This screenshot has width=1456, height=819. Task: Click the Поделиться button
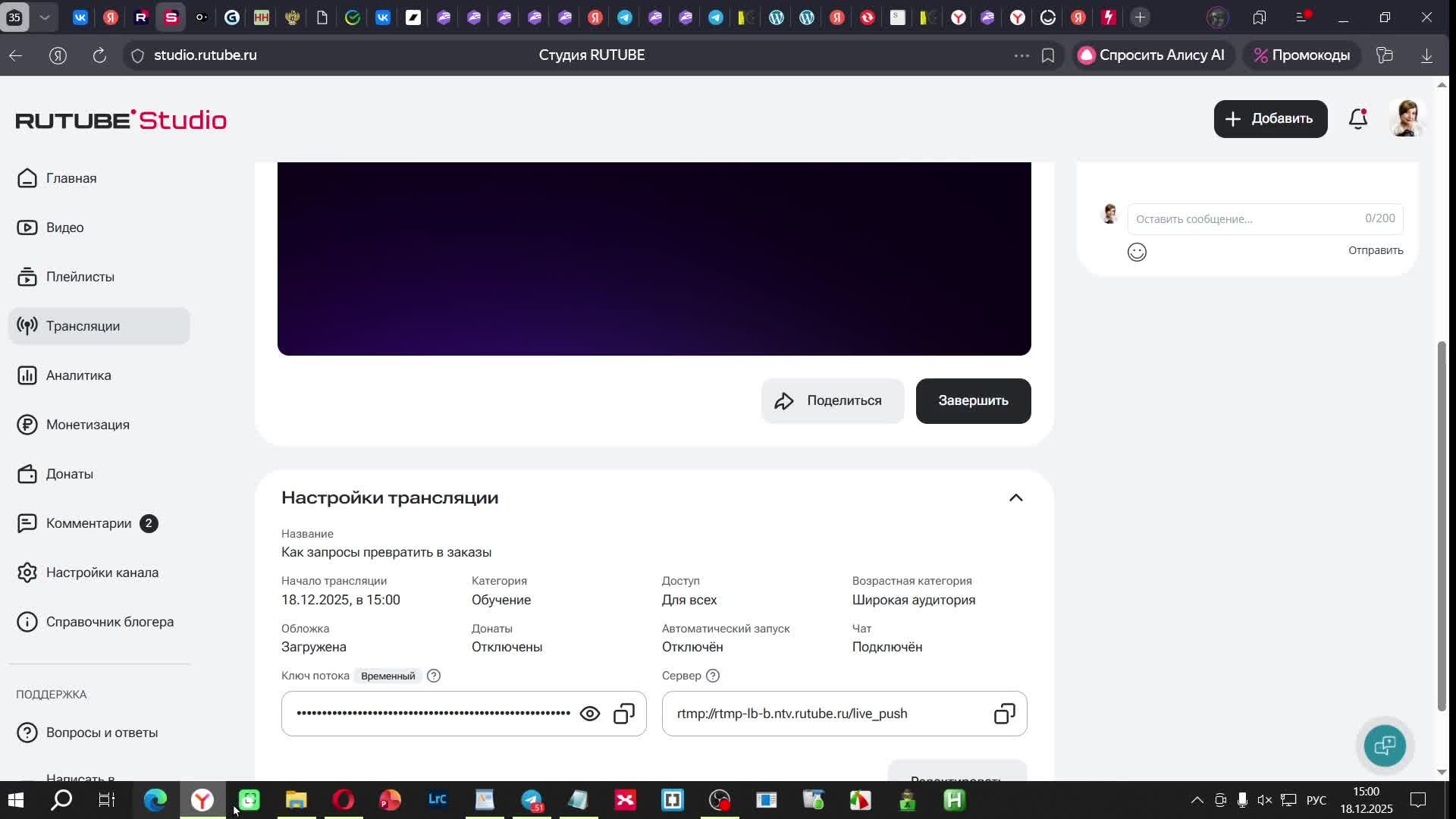[x=832, y=401]
